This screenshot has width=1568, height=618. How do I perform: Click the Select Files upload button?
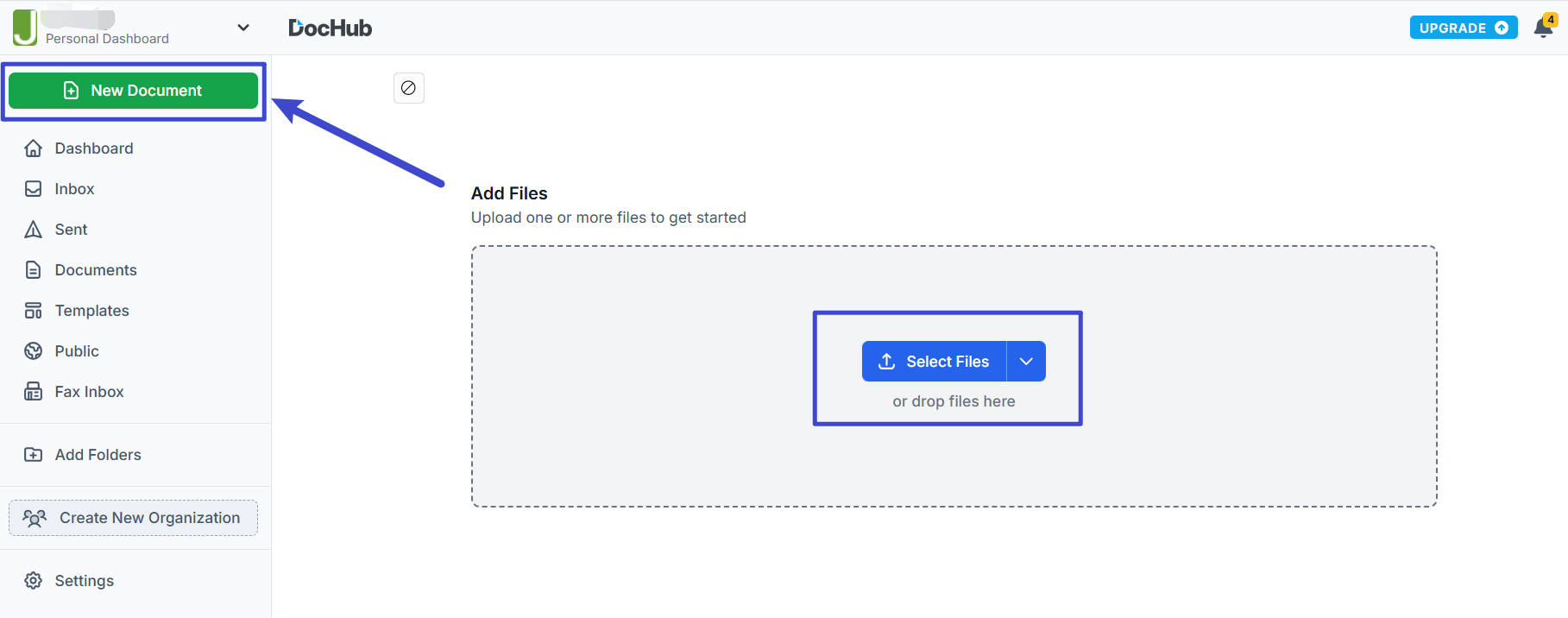click(934, 362)
